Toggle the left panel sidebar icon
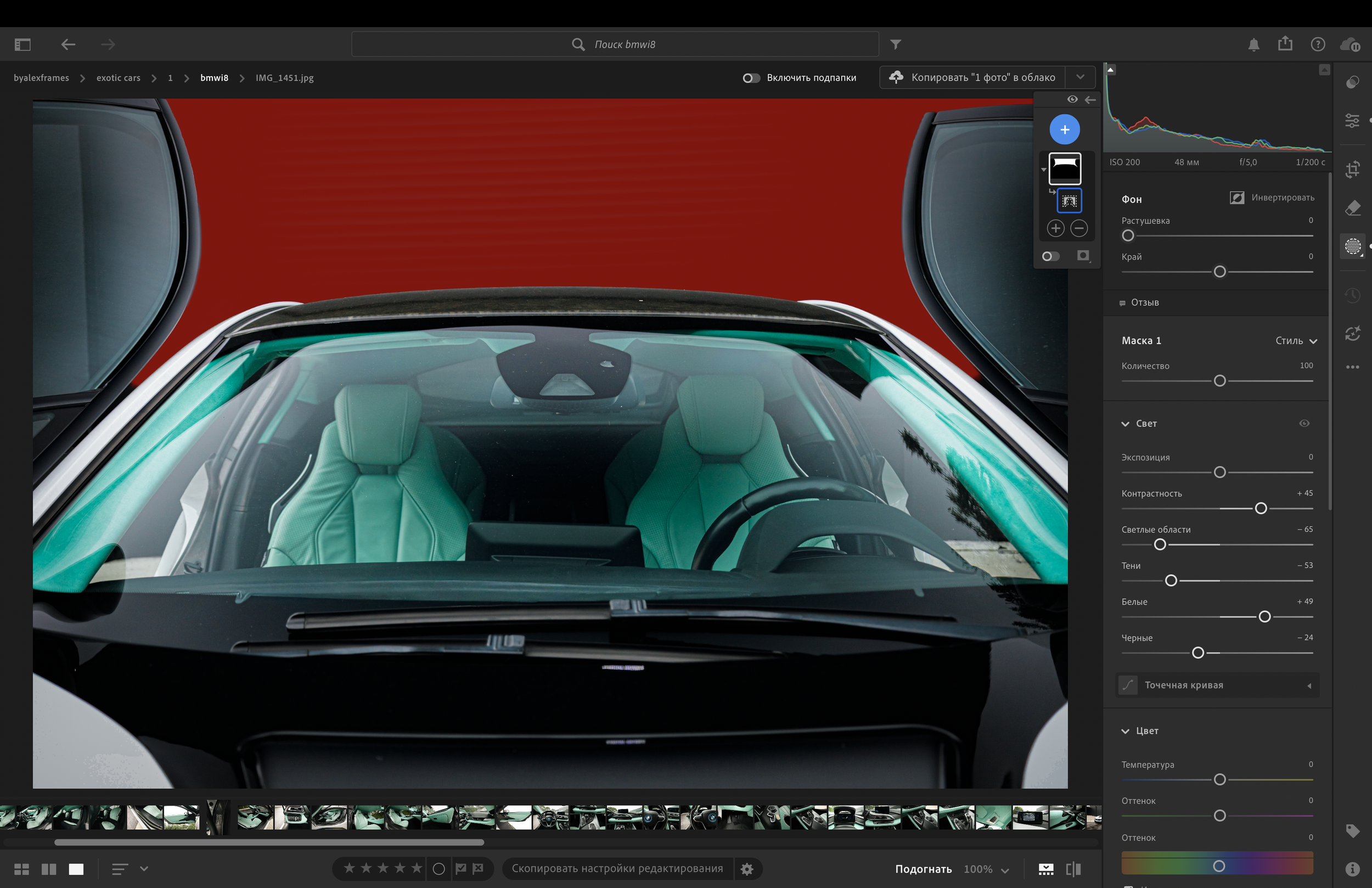Viewport: 1372px width, 888px height. (23, 44)
